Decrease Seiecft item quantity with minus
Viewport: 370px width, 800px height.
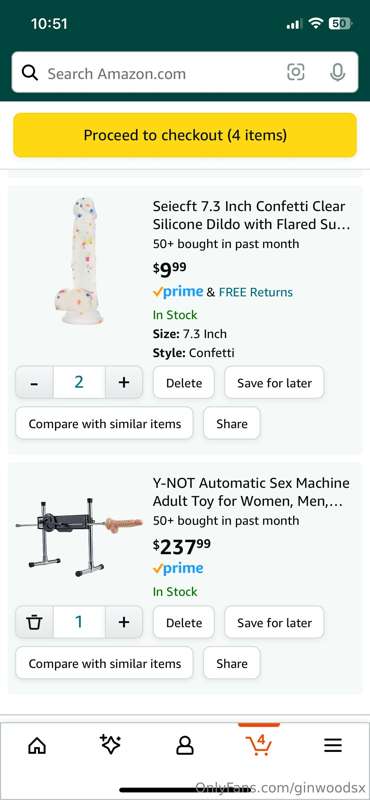click(34, 382)
